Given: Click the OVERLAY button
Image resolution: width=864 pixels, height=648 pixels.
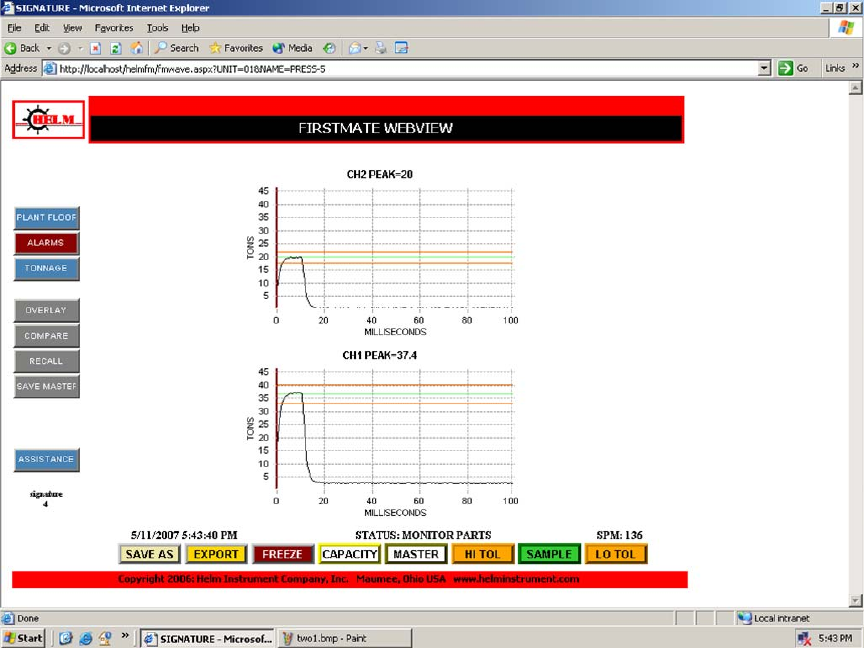Looking at the screenshot, I should (x=46, y=310).
